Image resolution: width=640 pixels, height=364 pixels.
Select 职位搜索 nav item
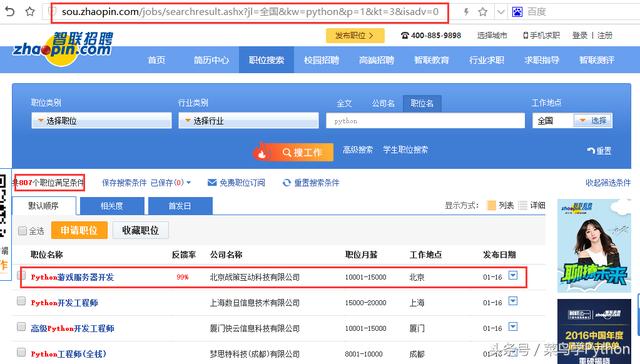tap(266, 60)
